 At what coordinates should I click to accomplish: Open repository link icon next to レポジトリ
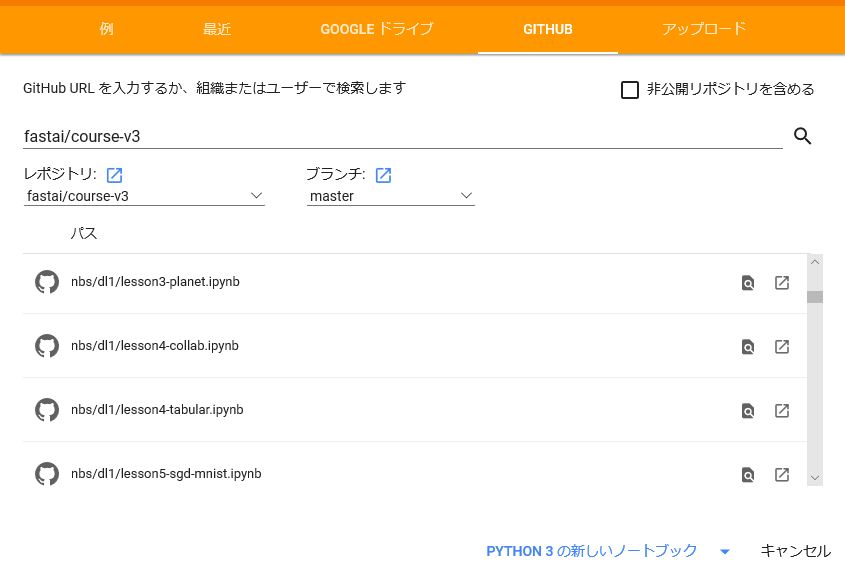(x=114, y=175)
